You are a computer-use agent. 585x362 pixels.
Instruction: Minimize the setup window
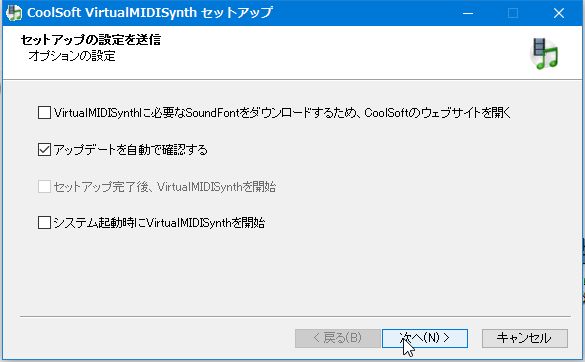click(468, 13)
